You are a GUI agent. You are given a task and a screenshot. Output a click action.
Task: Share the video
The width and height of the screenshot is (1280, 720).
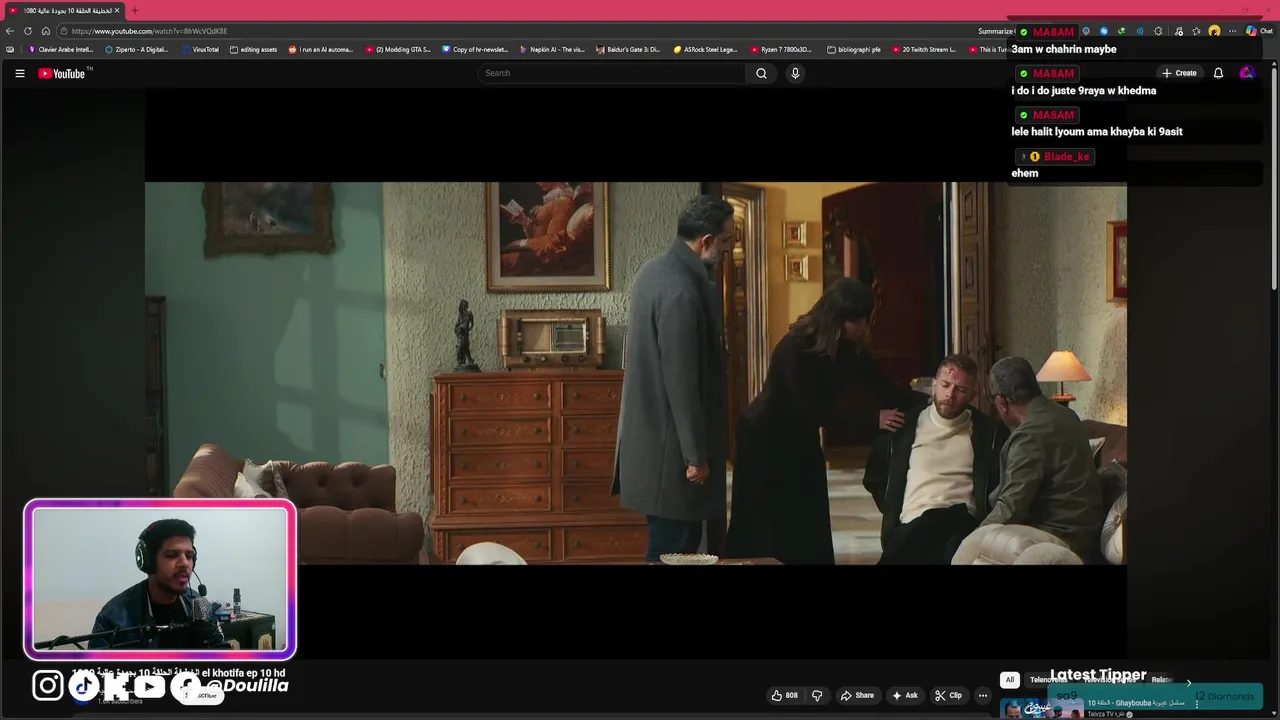click(857, 695)
